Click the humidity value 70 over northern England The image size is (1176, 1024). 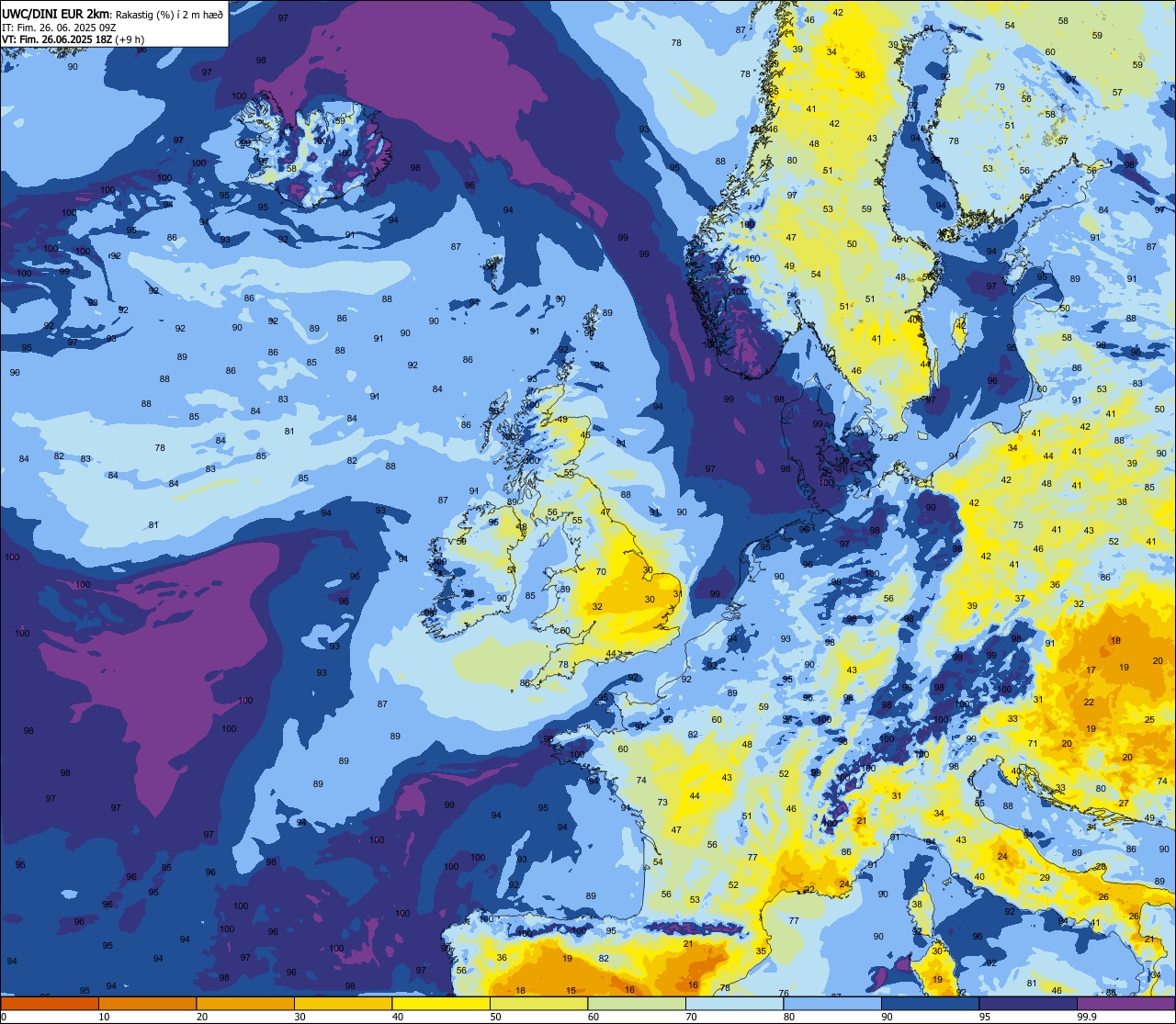(x=601, y=571)
